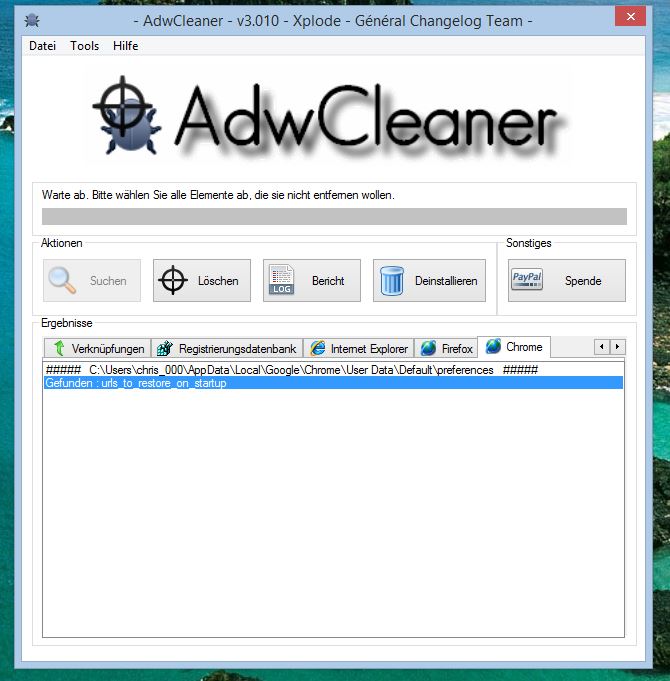Switch to the Verknüpfungen tab
This screenshot has width=670, height=681.
click(x=98, y=348)
